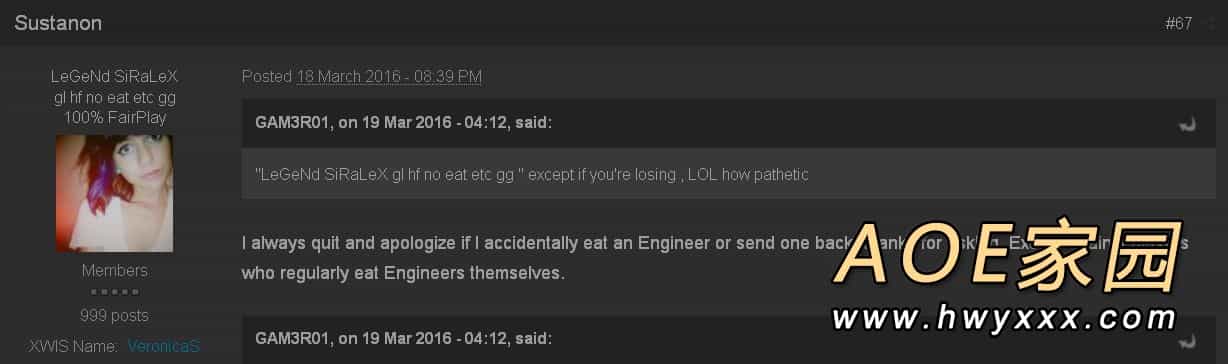View the poster's red-haired avatar image

[114, 194]
